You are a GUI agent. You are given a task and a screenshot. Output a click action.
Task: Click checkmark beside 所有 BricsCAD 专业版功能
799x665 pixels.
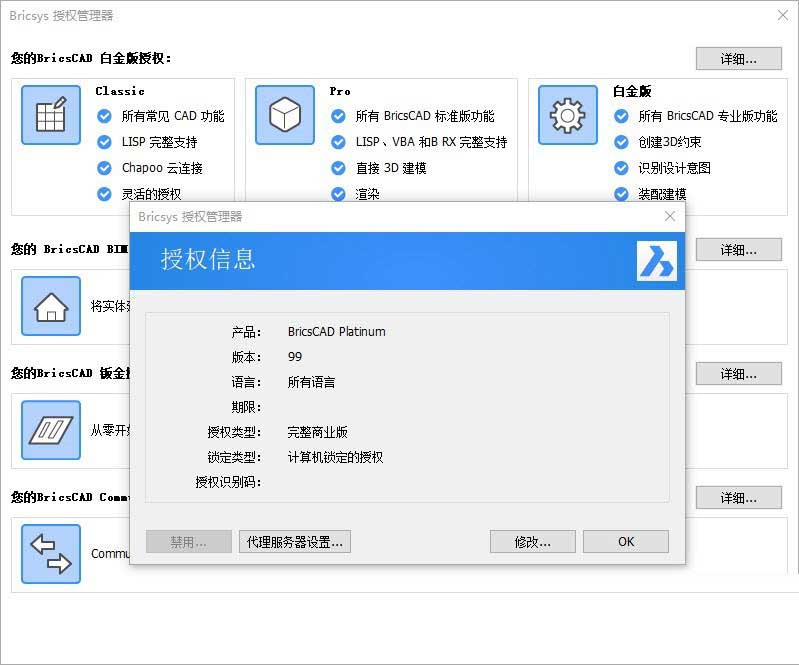(x=621, y=116)
